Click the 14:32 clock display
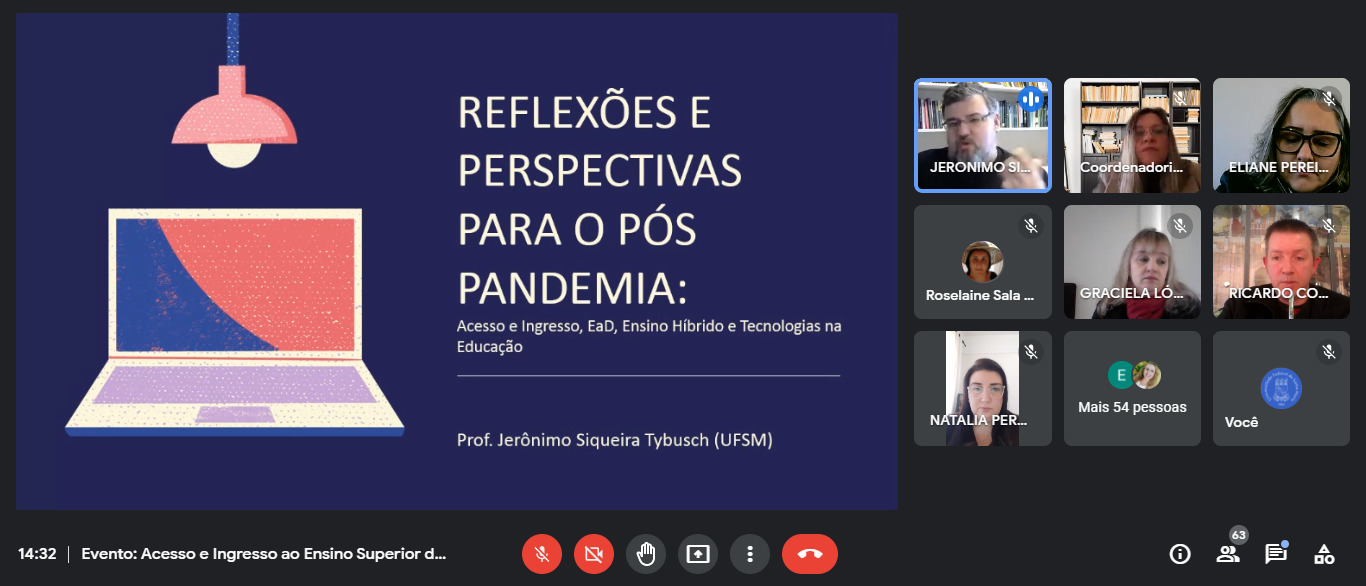This screenshot has width=1366, height=586. (x=37, y=553)
